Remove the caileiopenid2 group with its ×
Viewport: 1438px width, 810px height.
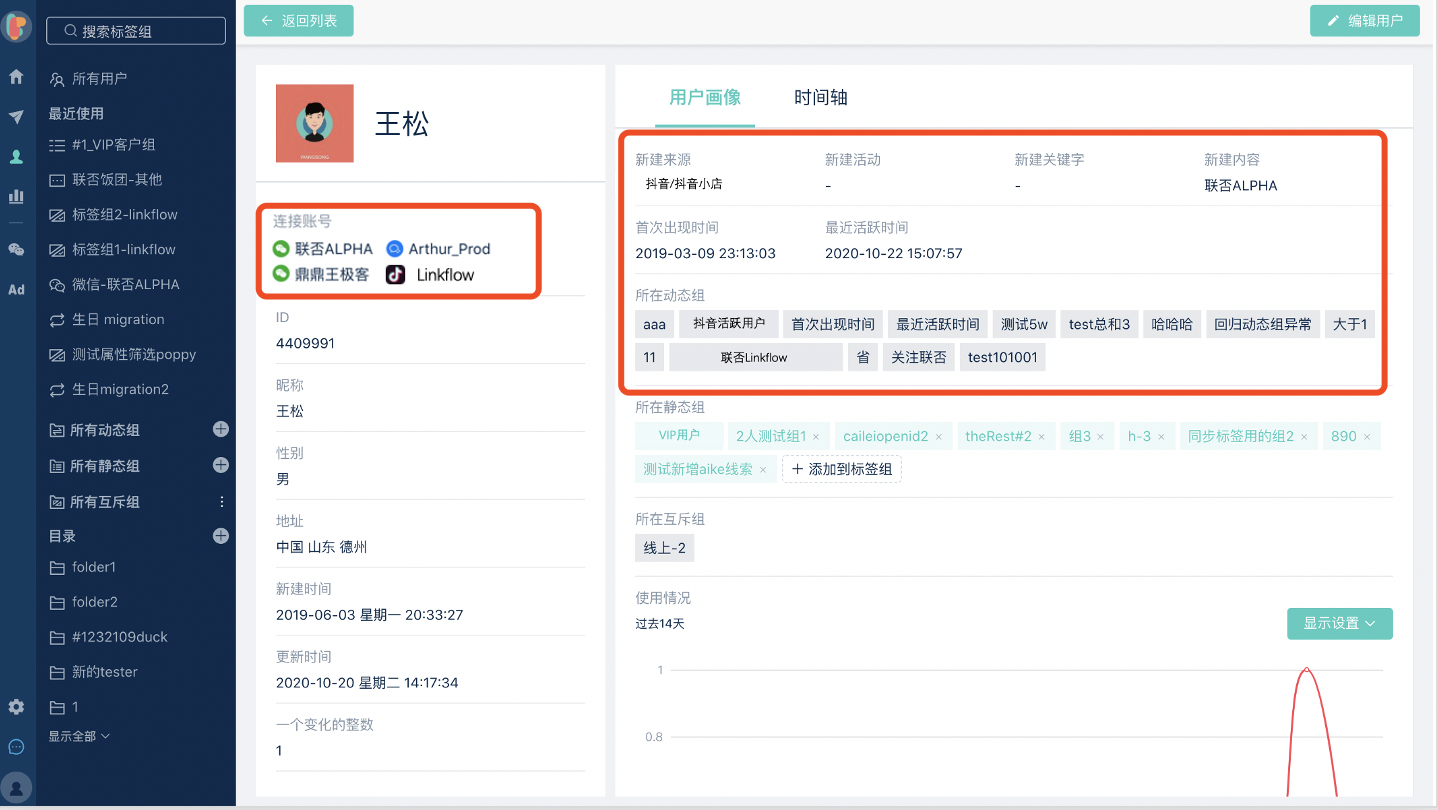point(938,435)
